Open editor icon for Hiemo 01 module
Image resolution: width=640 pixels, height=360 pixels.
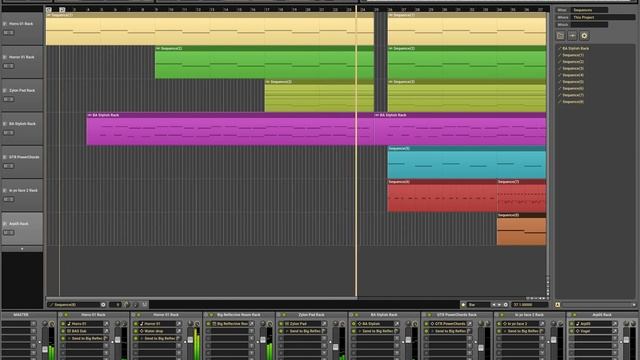106,324
